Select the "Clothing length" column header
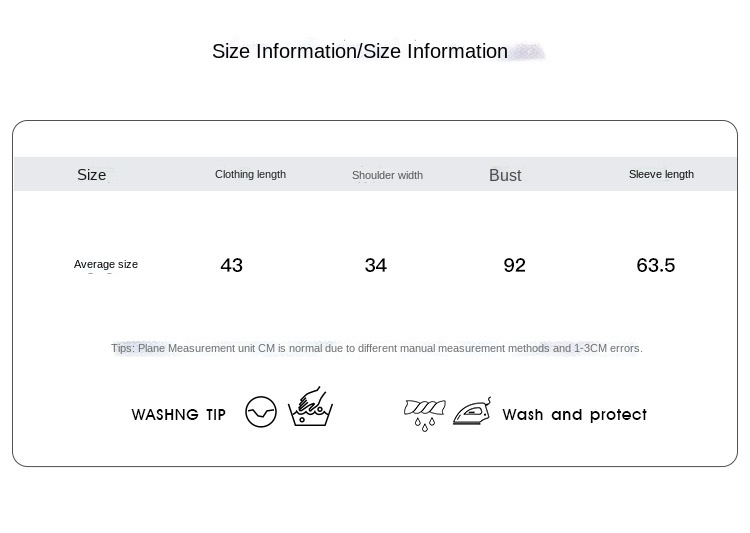 (250, 174)
